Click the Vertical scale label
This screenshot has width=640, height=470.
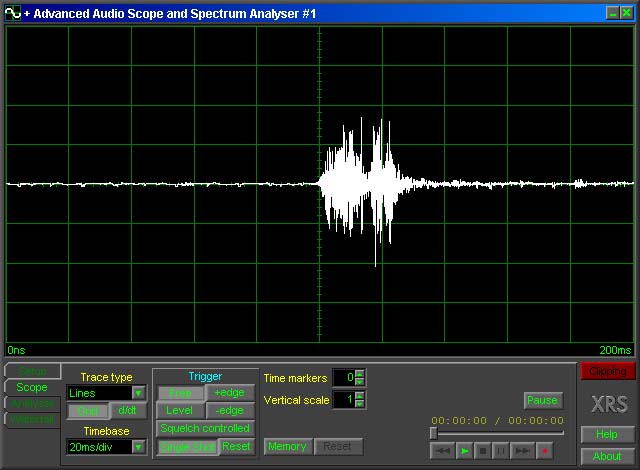pyautogui.click(x=297, y=400)
